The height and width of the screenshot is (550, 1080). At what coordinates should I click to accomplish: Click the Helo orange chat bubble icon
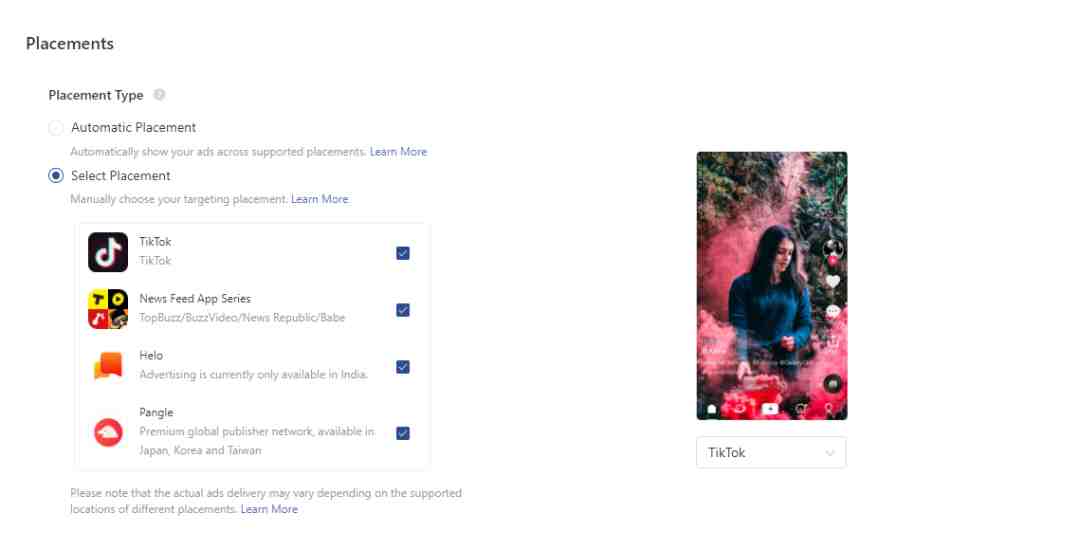(108, 366)
